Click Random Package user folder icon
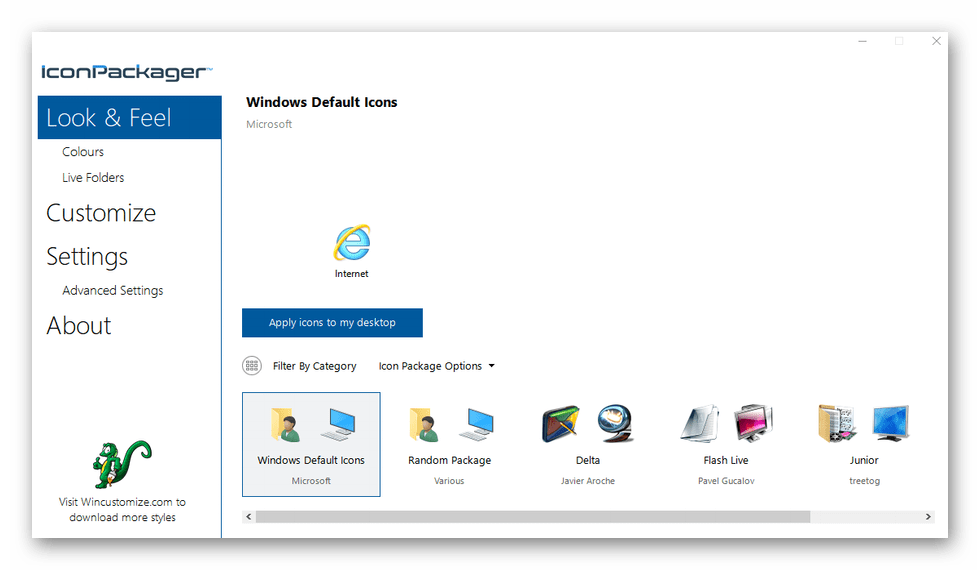The height and width of the screenshot is (570, 980). click(x=423, y=424)
